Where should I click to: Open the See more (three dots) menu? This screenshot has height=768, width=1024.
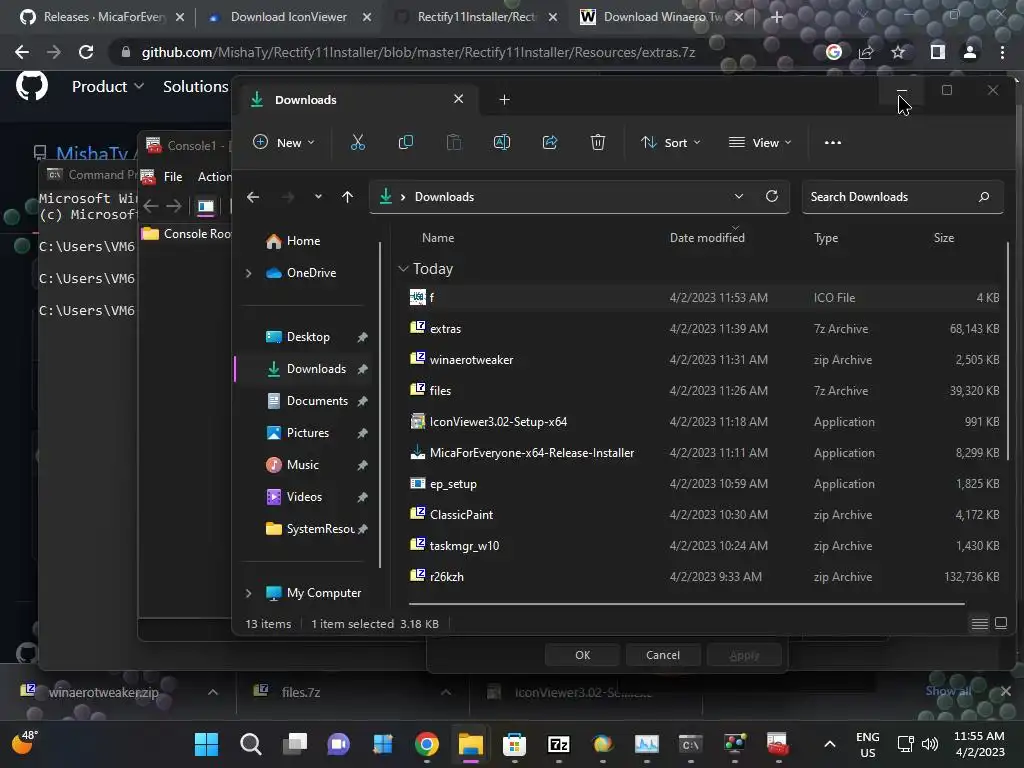[x=833, y=142]
